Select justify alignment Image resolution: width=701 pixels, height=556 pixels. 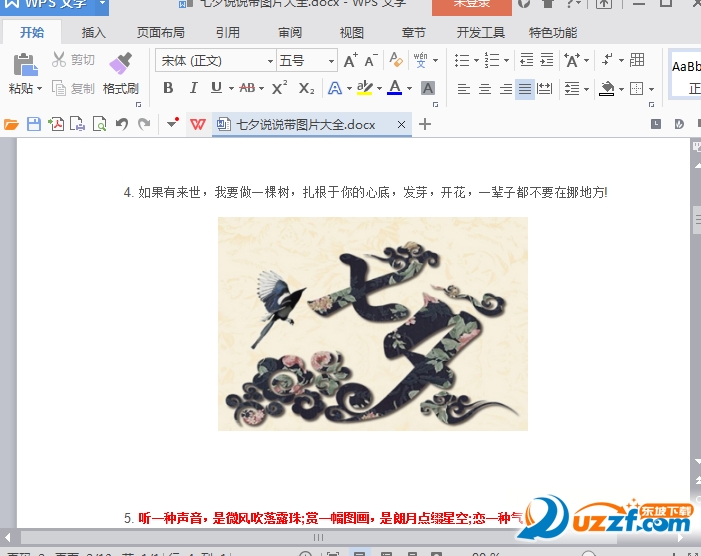(x=525, y=89)
